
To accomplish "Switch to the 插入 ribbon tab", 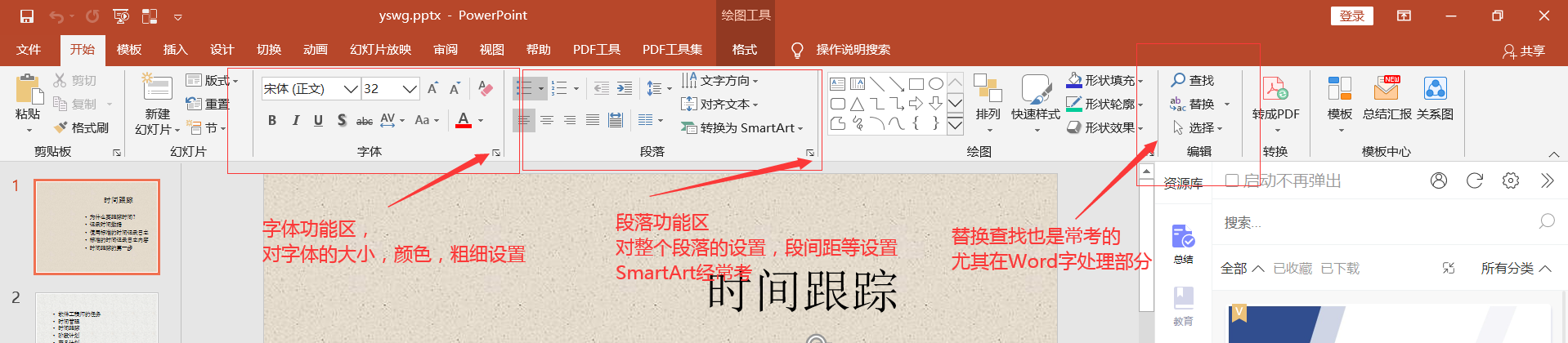I will 175,50.
